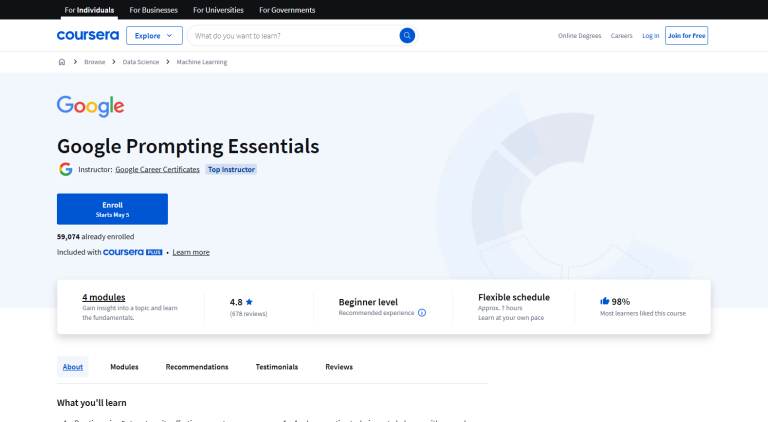This screenshot has height=422, width=768.
Task: Click the Google G instructor avatar
Action: coord(66,169)
